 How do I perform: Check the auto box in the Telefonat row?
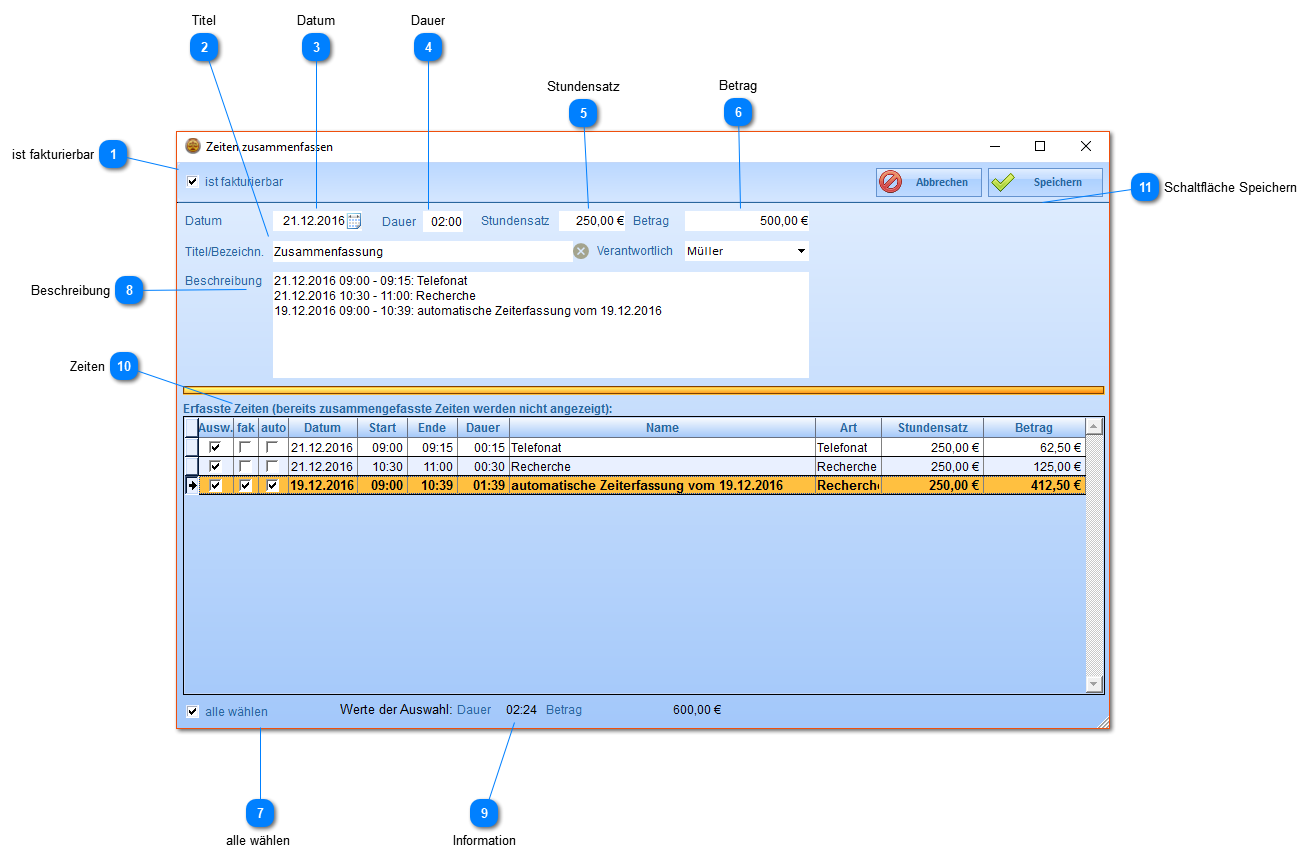(272, 448)
